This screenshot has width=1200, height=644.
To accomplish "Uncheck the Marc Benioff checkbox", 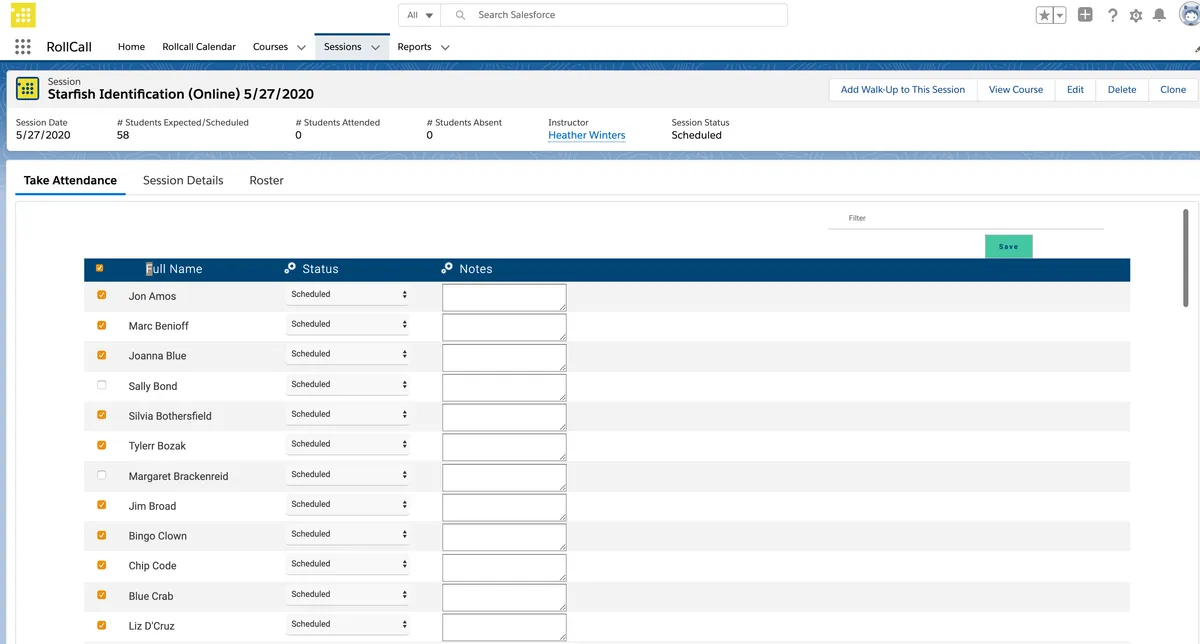I will point(102,325).
